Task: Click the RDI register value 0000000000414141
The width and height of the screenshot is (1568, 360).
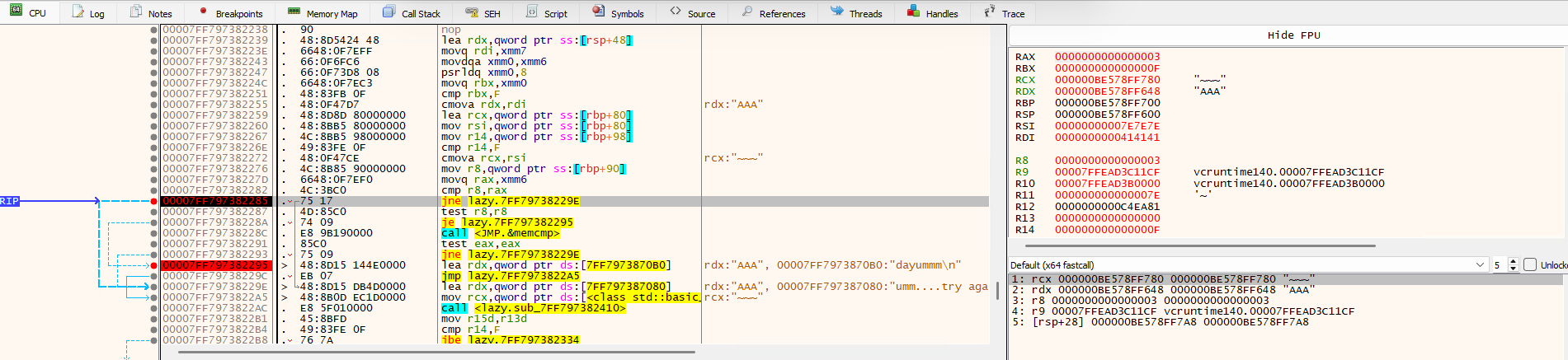Action: [x=1107, y=138]
